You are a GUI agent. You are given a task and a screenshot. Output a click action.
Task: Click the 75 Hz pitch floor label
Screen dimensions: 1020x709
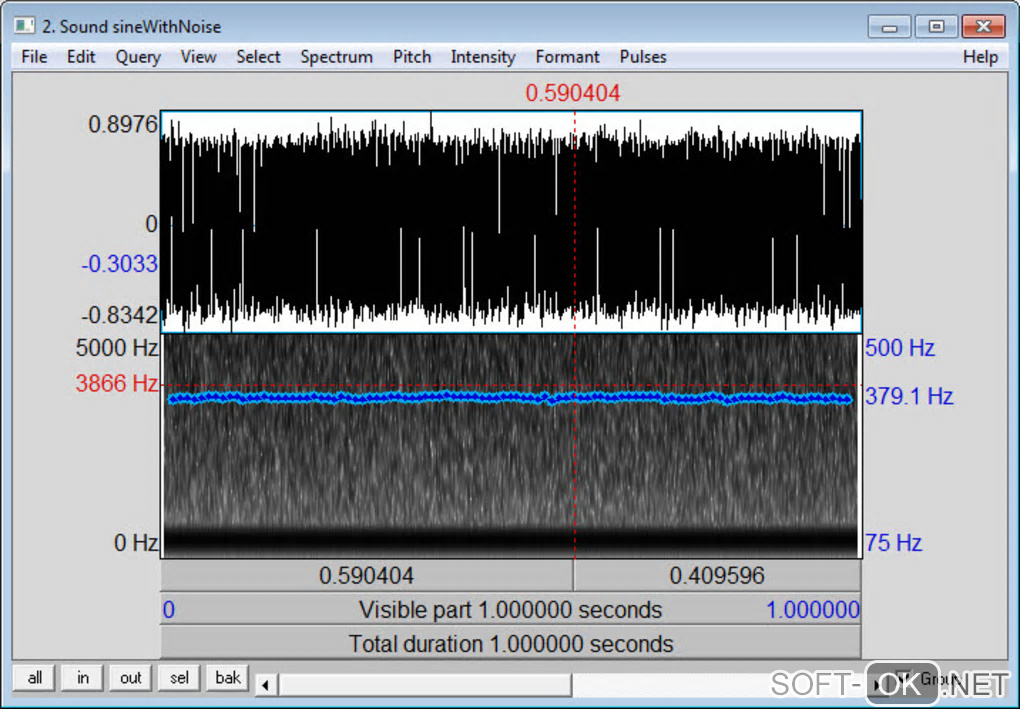893,542
